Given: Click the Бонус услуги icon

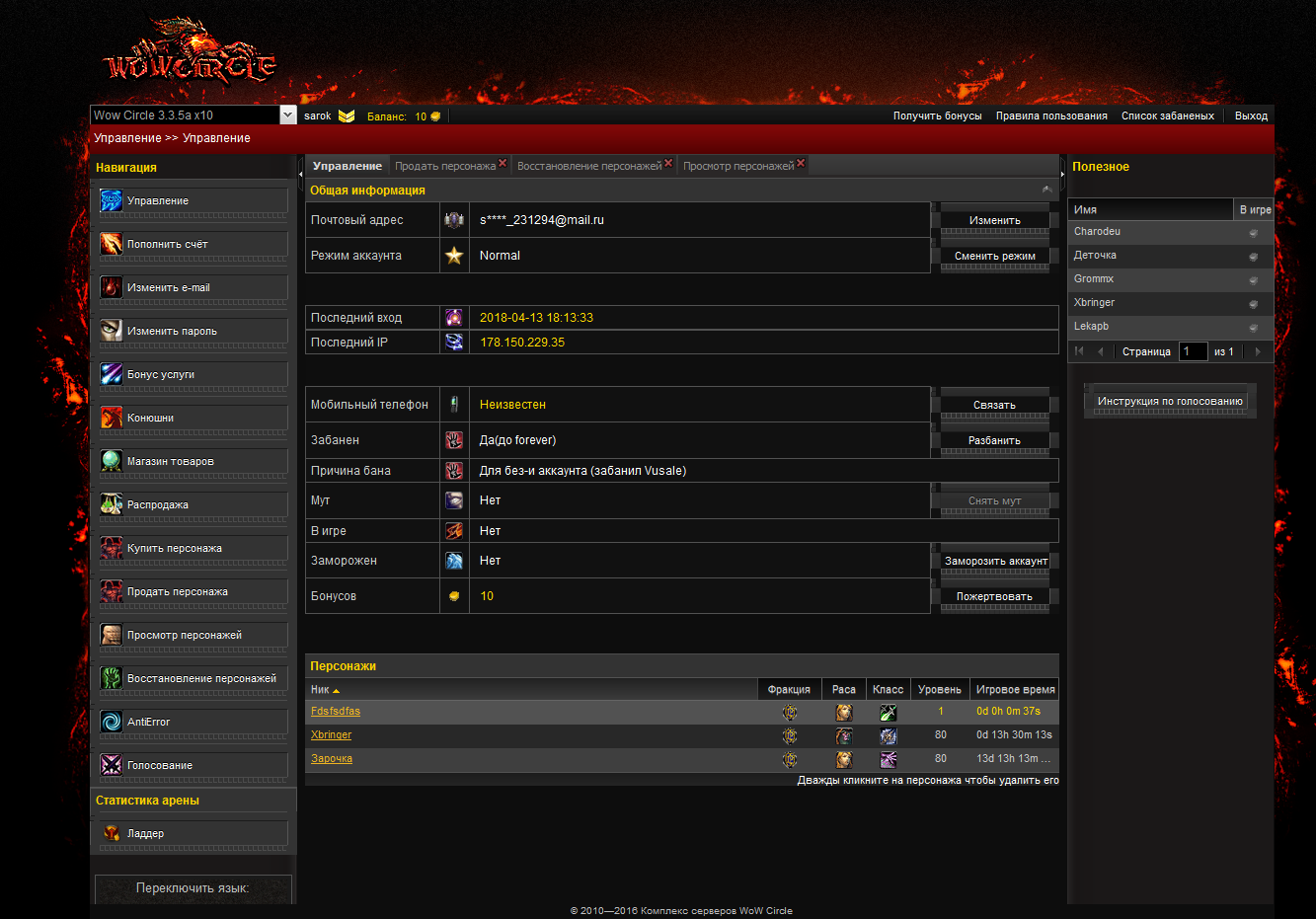Looking at the screenshot, I should pyautogui.click(x=112, y=374).
